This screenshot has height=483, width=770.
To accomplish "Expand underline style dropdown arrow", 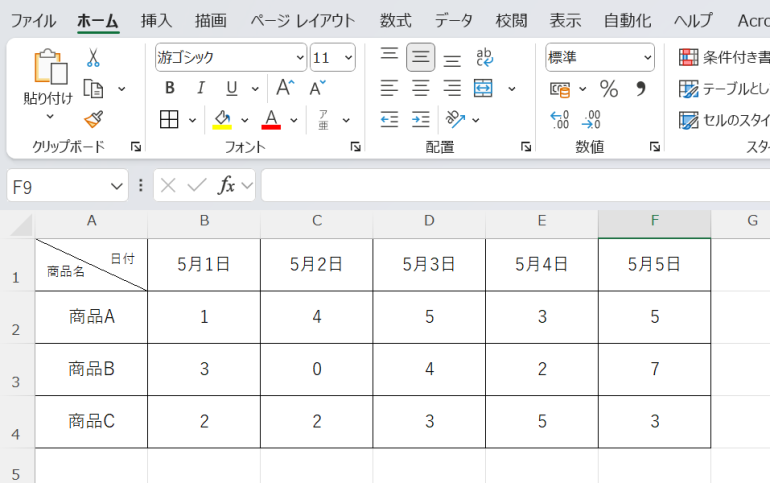I will [255, 89].
